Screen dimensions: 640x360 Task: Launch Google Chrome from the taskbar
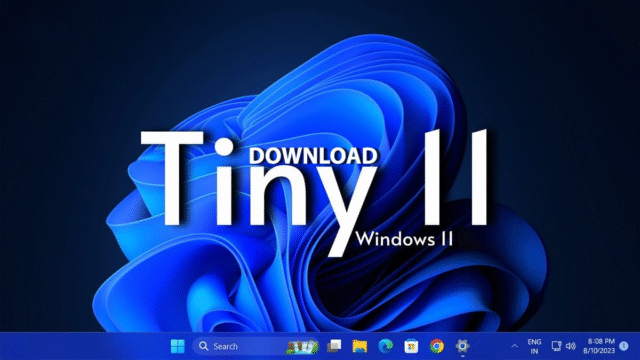tap(437, 346)
